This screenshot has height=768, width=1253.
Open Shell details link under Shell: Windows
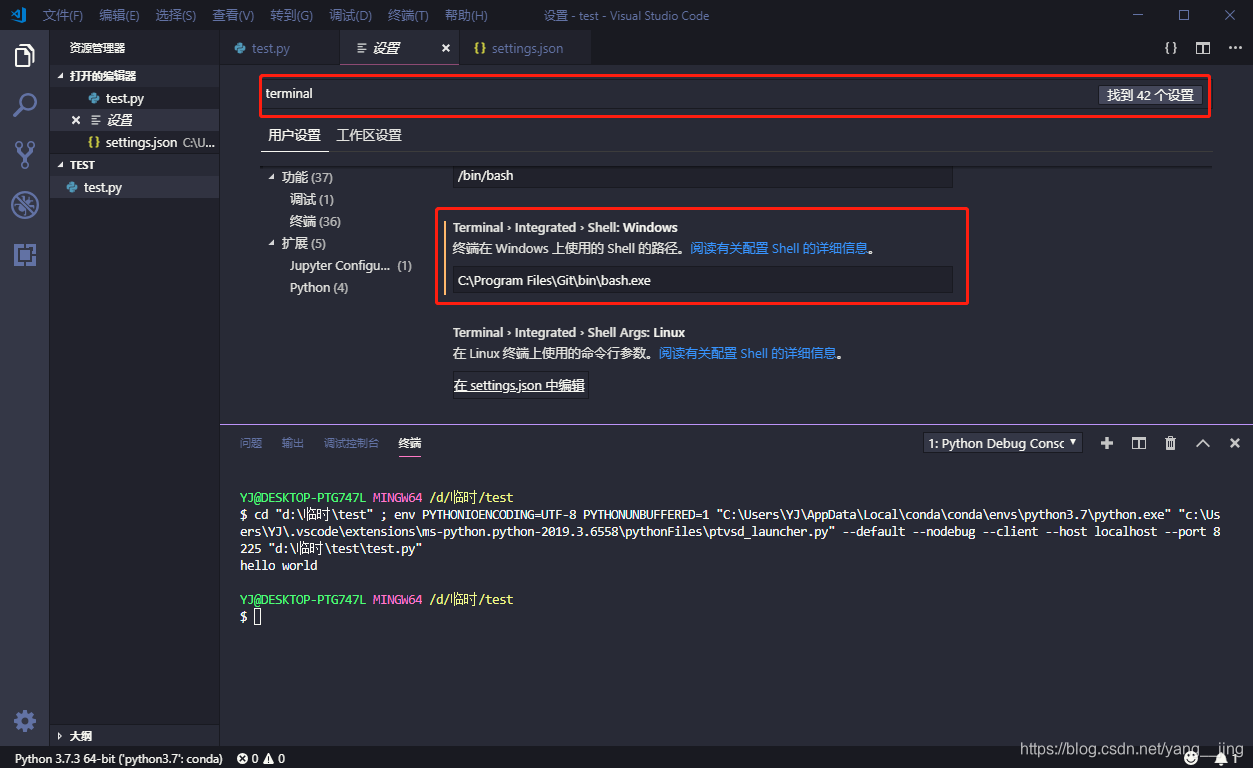[779, 248]
